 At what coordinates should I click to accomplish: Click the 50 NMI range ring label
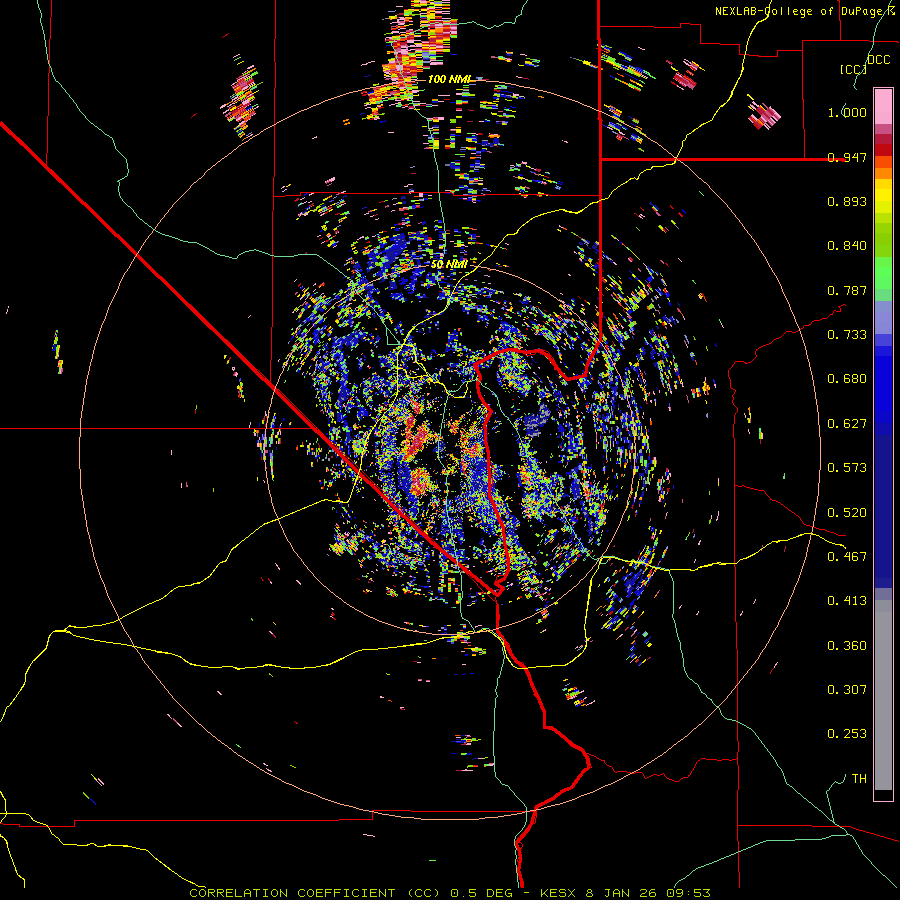click(x=449, y=264)
